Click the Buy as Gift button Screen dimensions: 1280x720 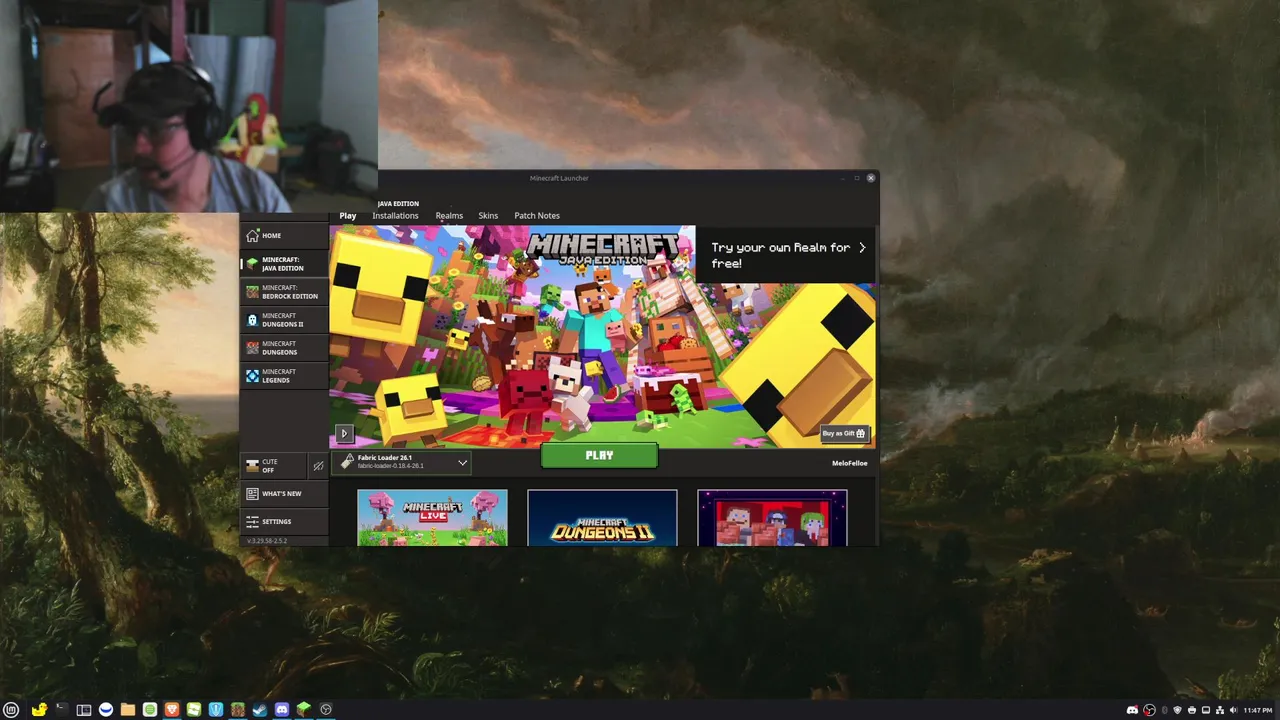coord(844,433)
